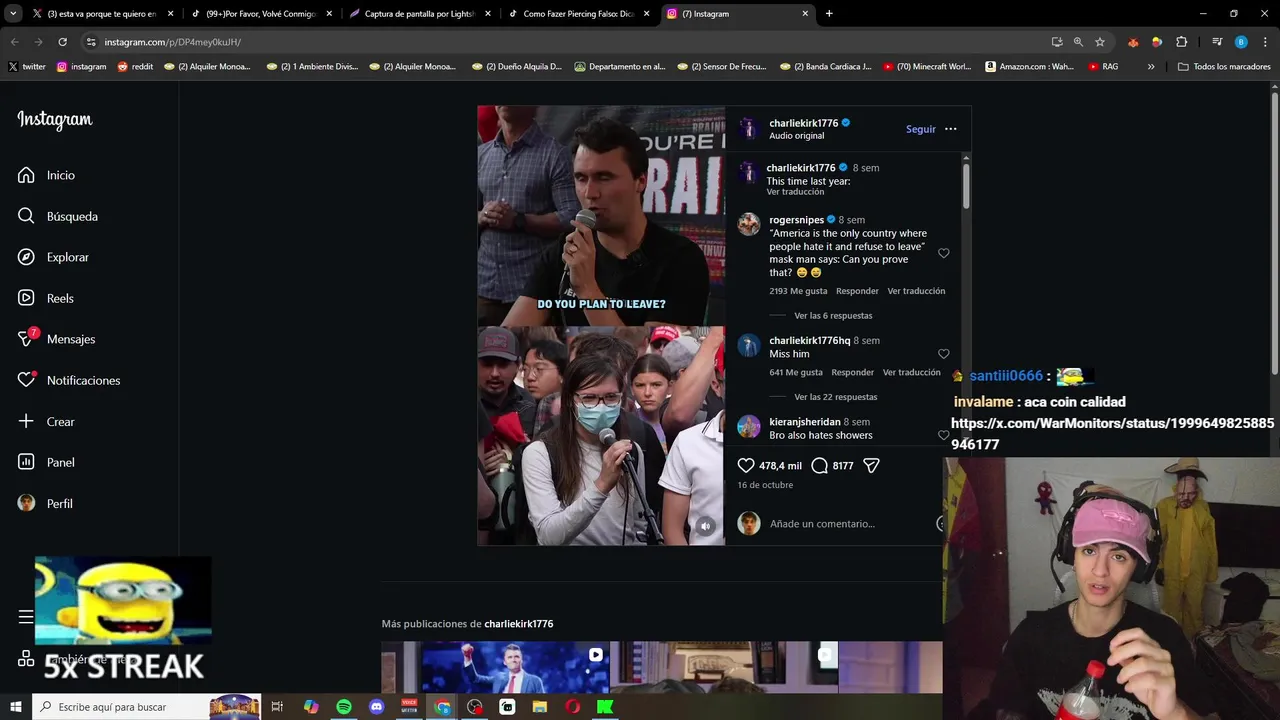This screenshot has width=1280, height=720.
Task: Open Opera from taskbar
Action: (x=572, y=707)
